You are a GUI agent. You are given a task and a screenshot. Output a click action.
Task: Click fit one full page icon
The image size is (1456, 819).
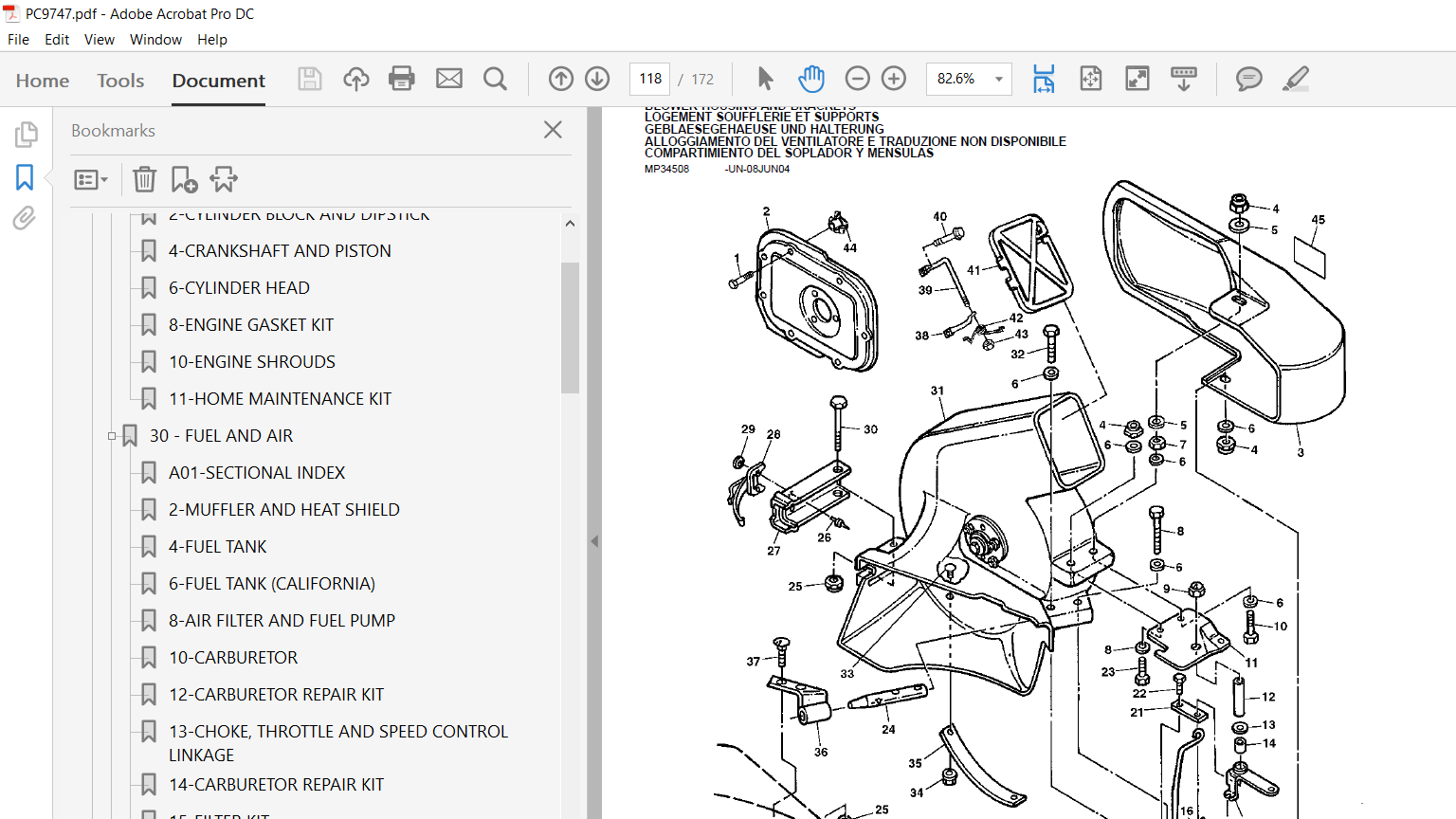pyautogui.click(x=1091, y=79)
